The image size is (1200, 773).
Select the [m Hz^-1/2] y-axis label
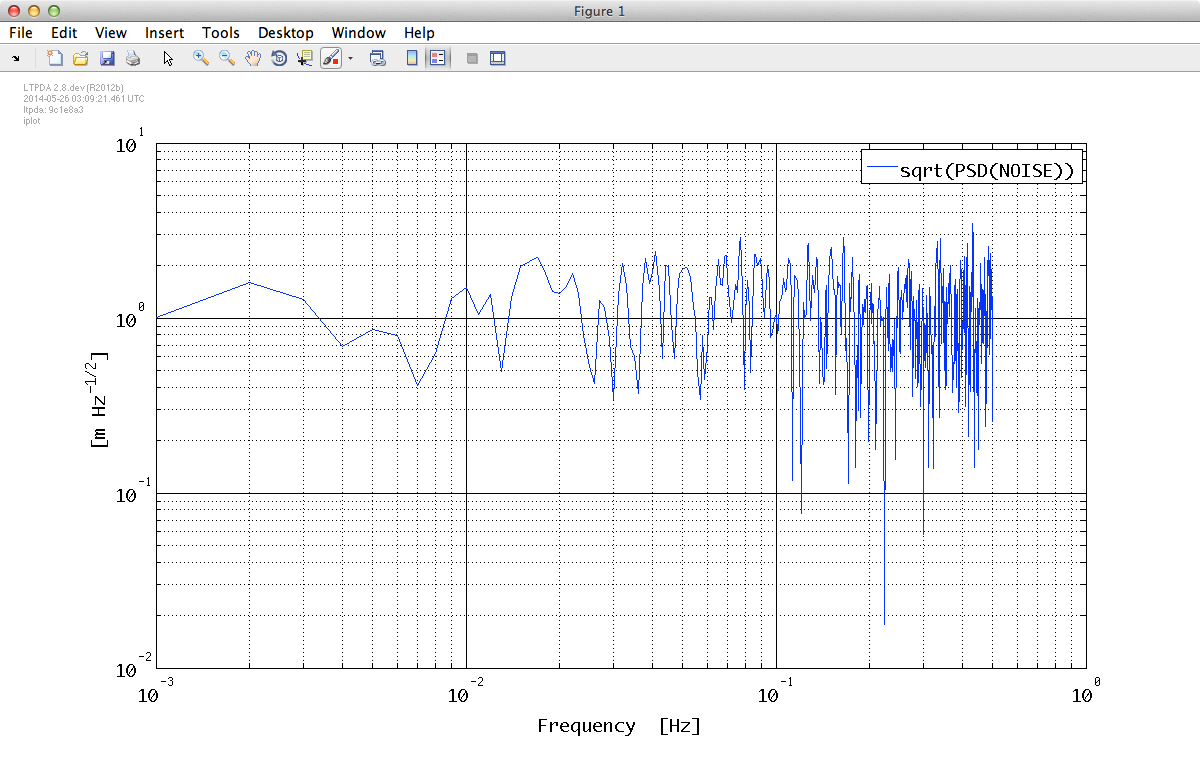click(x=99, y=399)
